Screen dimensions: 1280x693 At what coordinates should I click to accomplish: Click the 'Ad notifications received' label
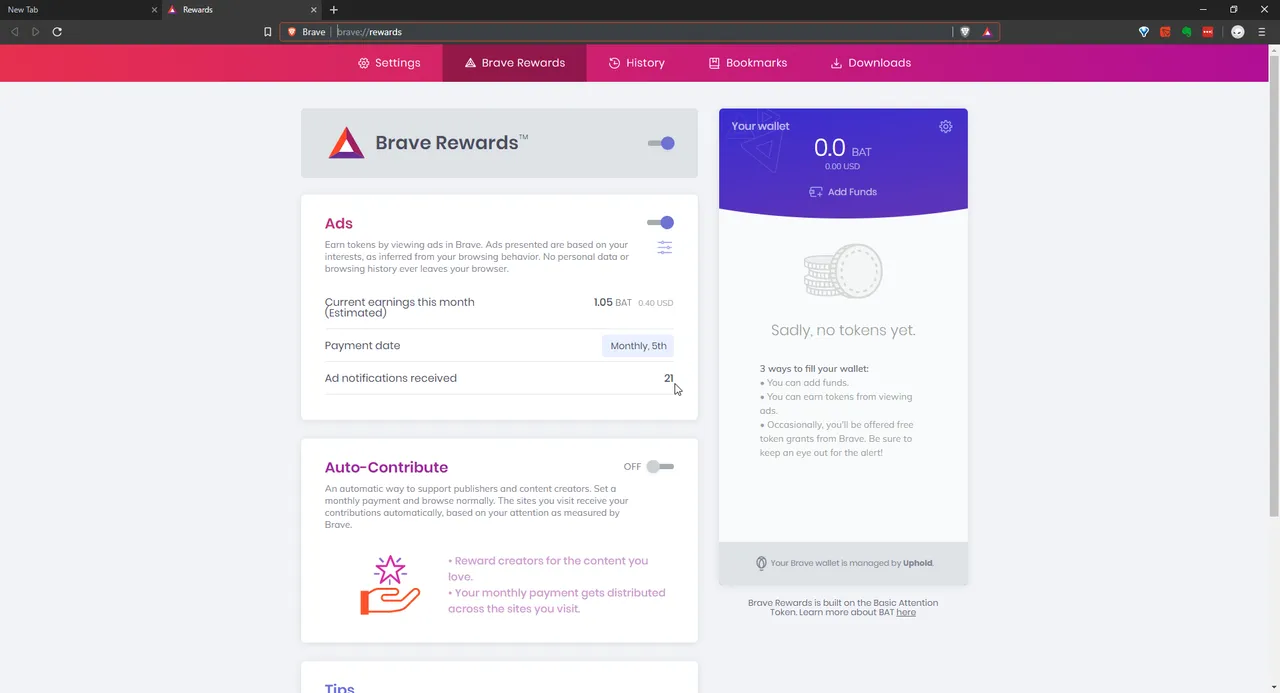point(390,378)
